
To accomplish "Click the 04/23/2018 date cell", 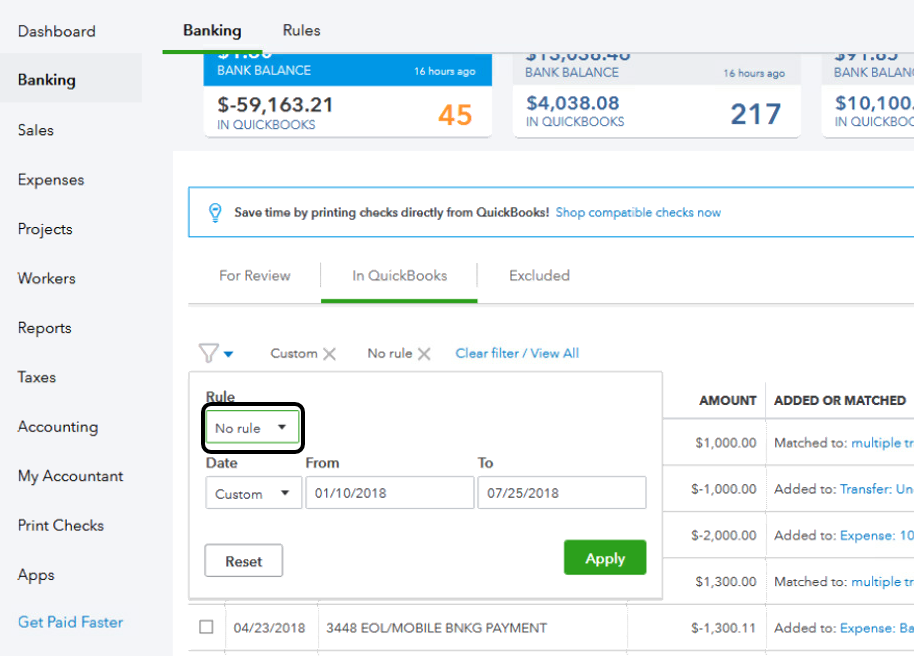I will point(269,628).
